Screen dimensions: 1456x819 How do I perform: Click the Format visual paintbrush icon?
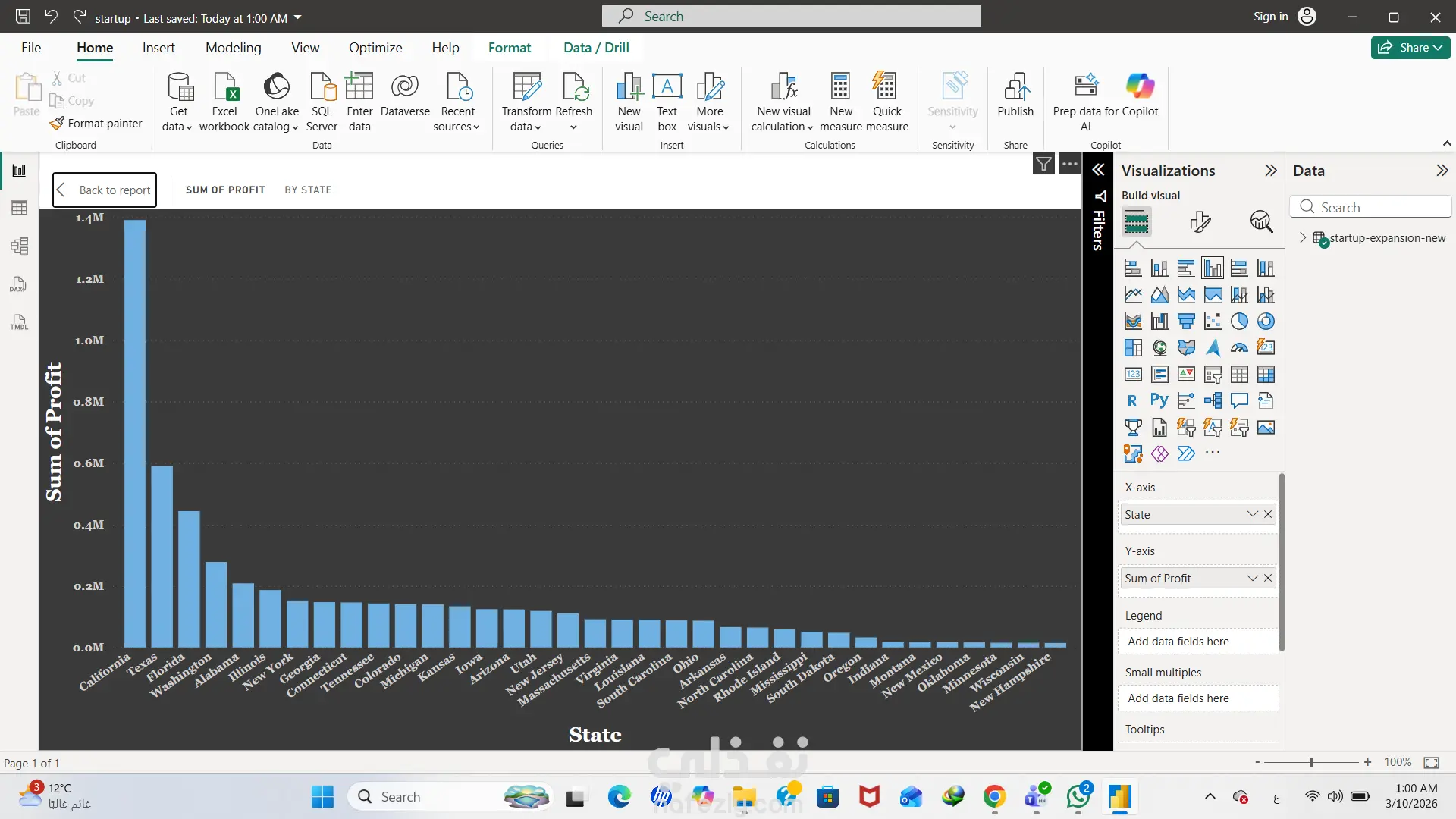1200,221
